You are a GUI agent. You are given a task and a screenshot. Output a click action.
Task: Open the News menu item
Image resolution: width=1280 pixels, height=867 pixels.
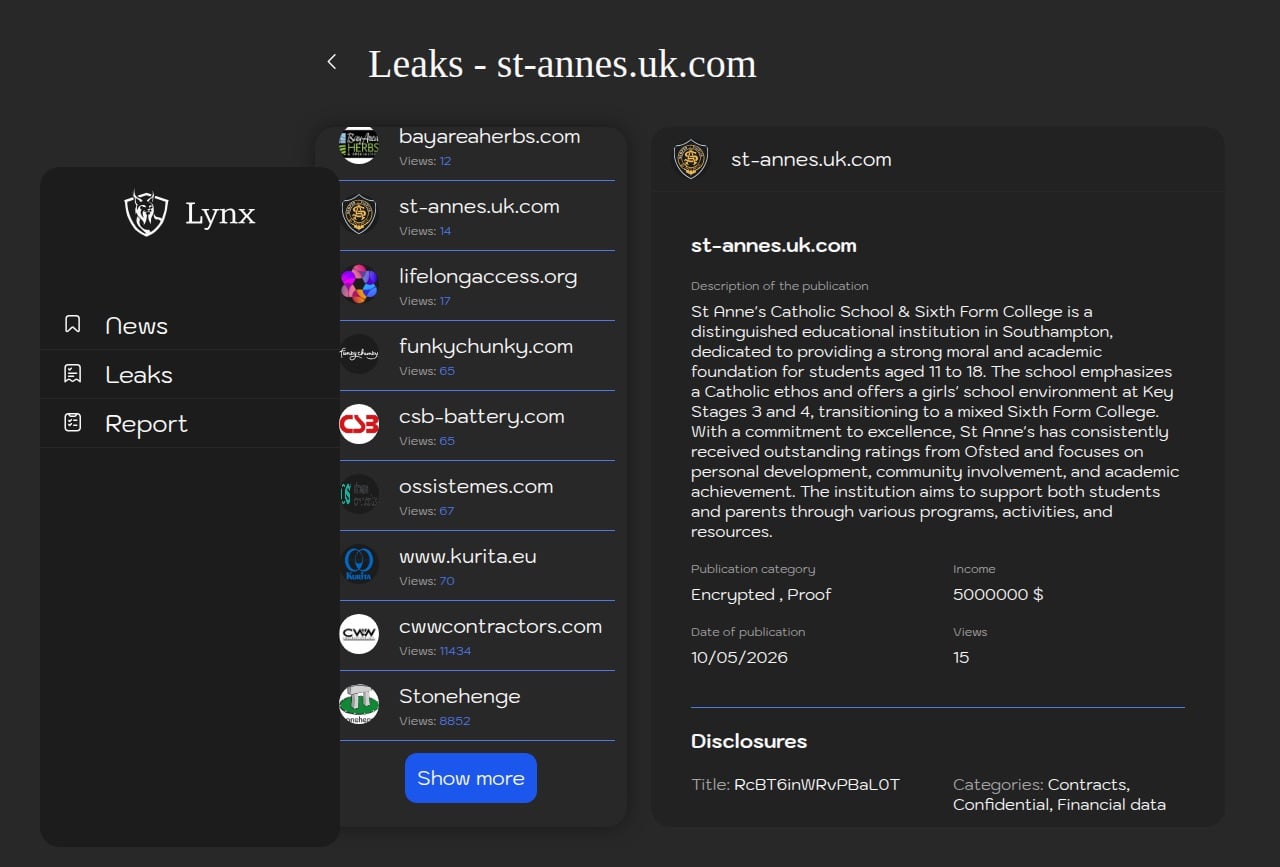[190, 325]
